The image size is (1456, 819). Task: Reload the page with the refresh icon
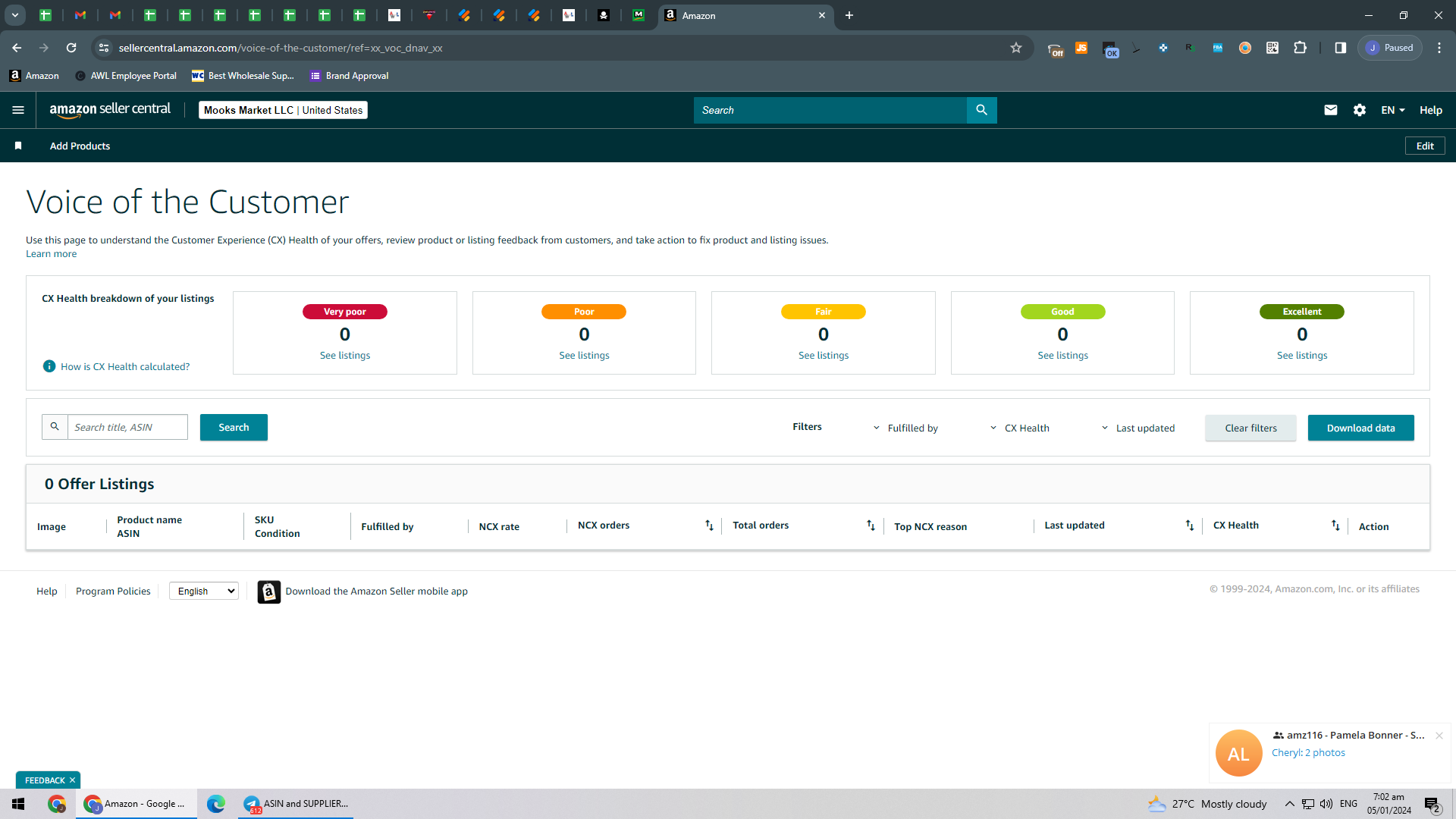point(71,48)
